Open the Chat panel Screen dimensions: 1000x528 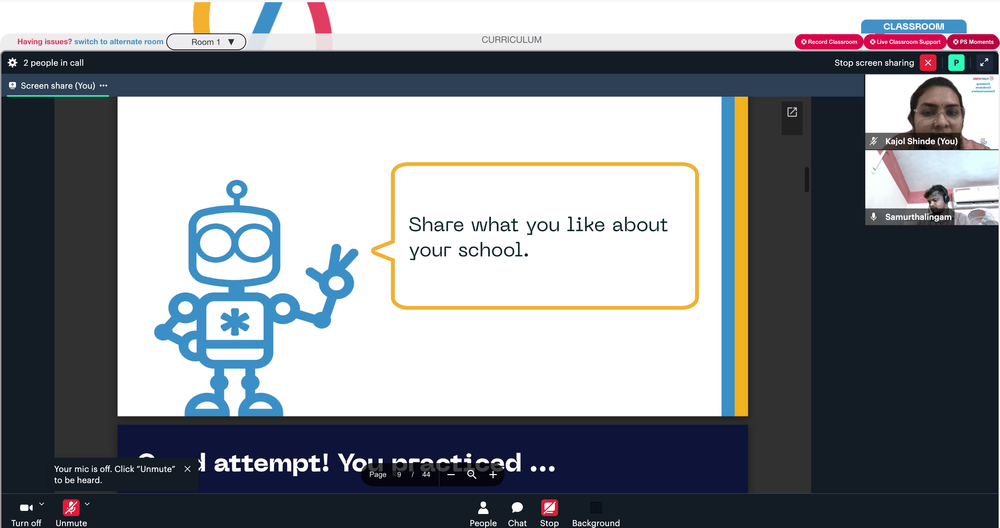517,514
